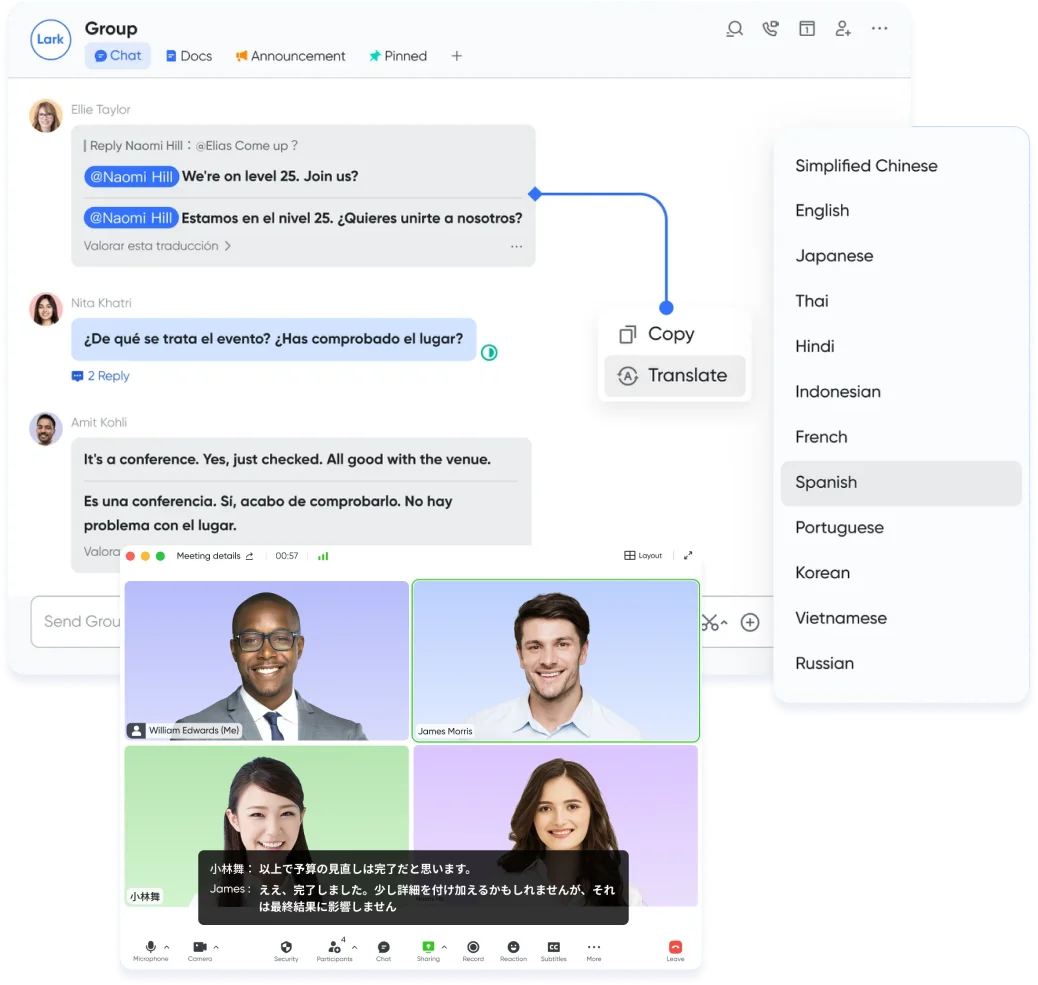1038x985 pixels.
Task: Turn the Camera off in the meeting
Action: [x=199, y=947]
